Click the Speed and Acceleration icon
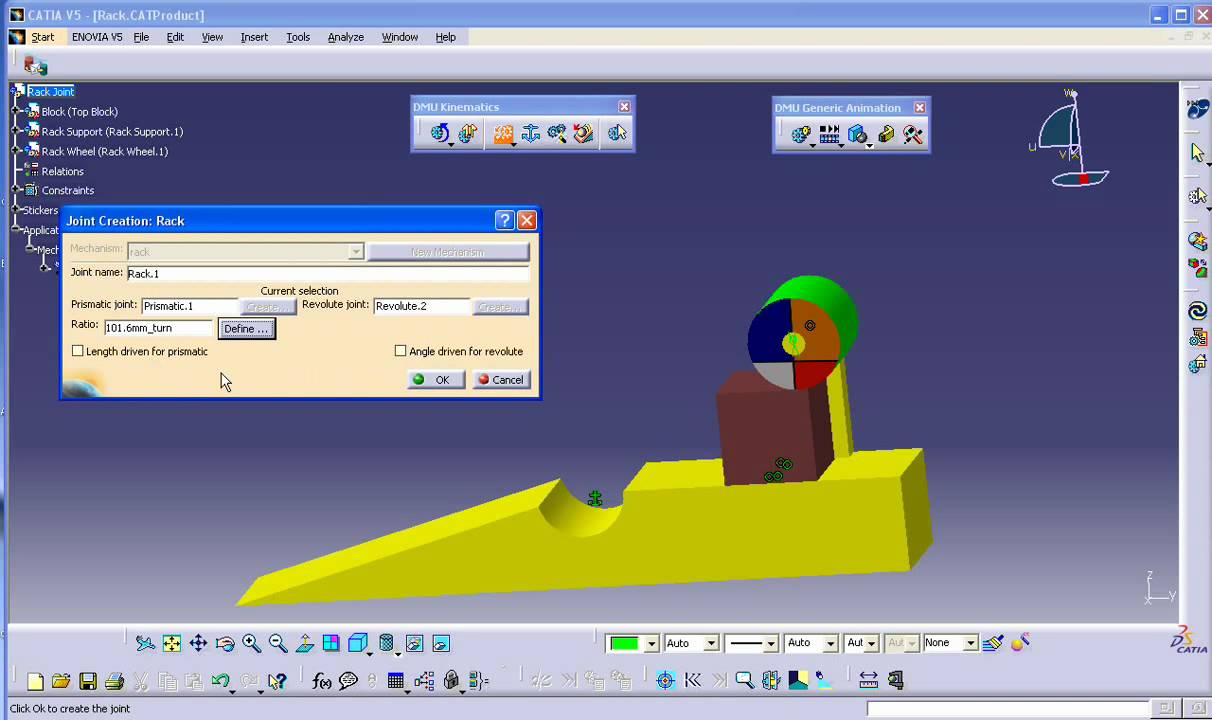This screenshot has width=1212, height=720. tap(584, 133)
